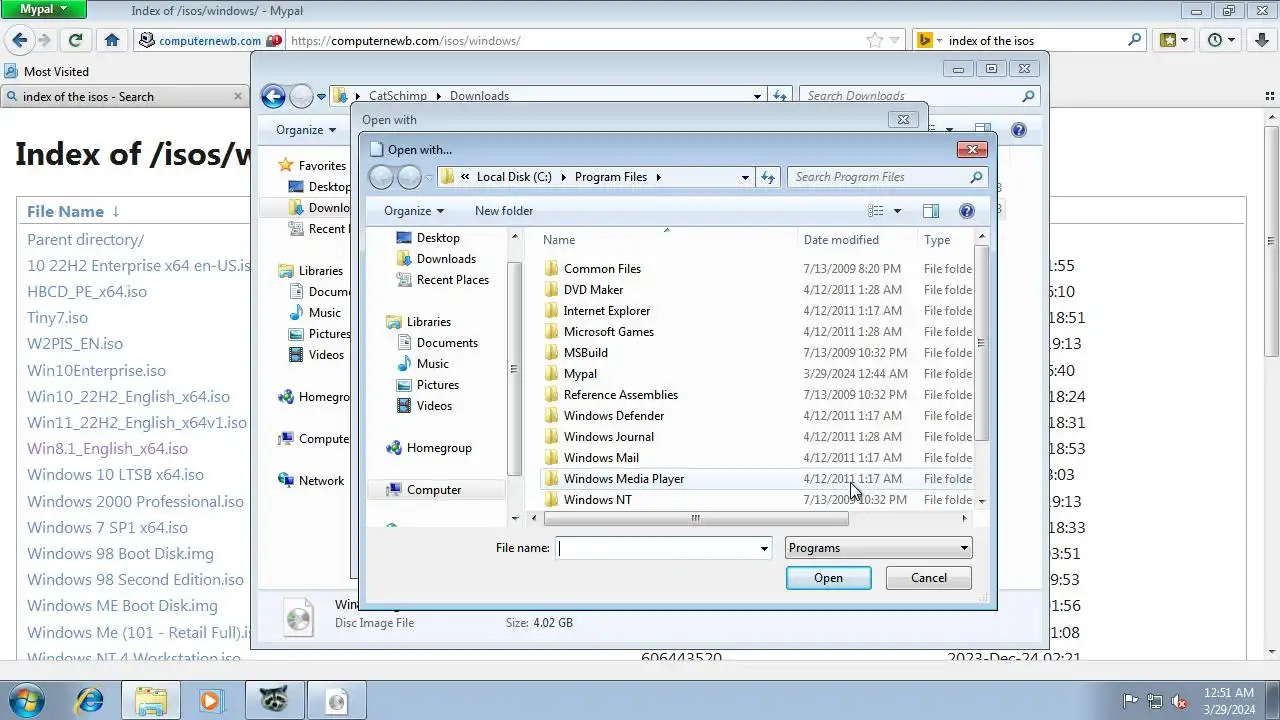Screen dimensions: 1280x720
Task: Click Internet Explorer icon on the taskbar
Action: [90, 700]
